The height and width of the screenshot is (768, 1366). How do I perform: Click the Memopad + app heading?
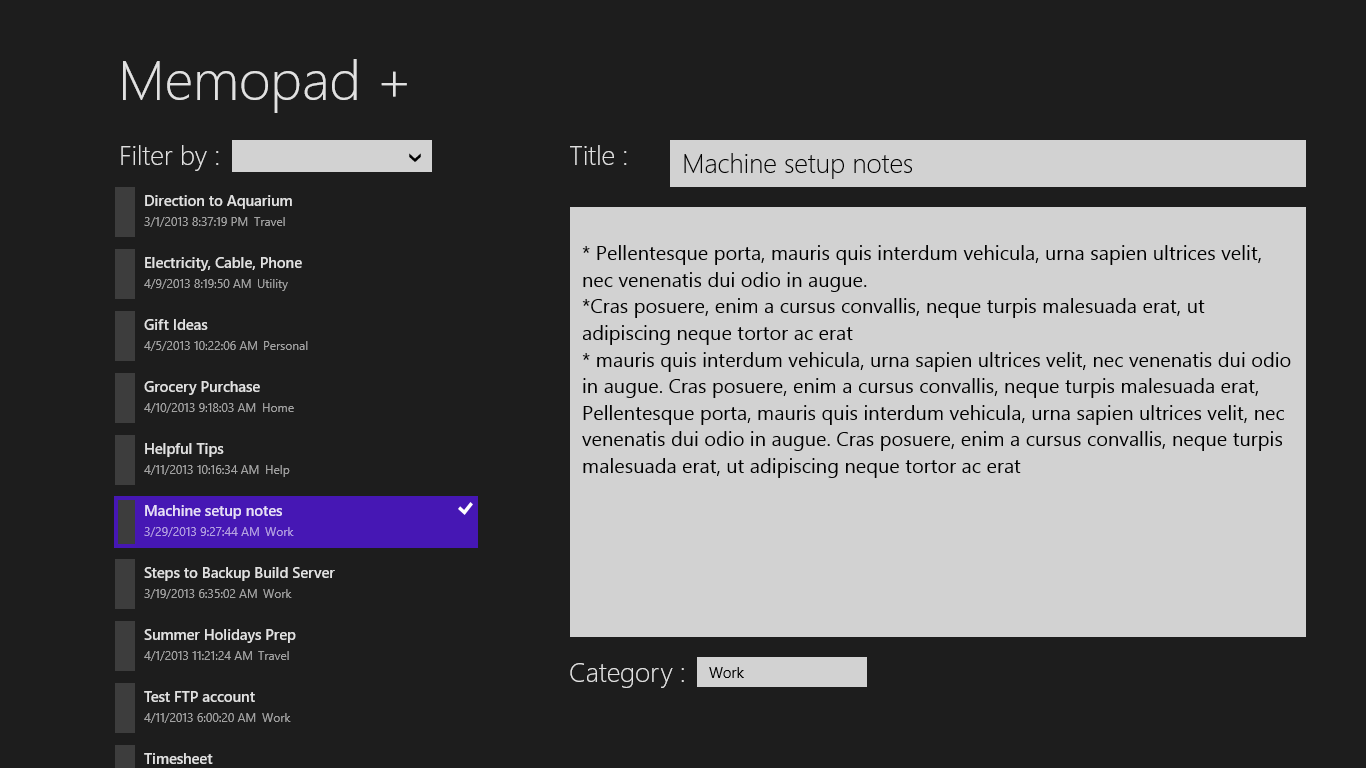tap(263, 81)
